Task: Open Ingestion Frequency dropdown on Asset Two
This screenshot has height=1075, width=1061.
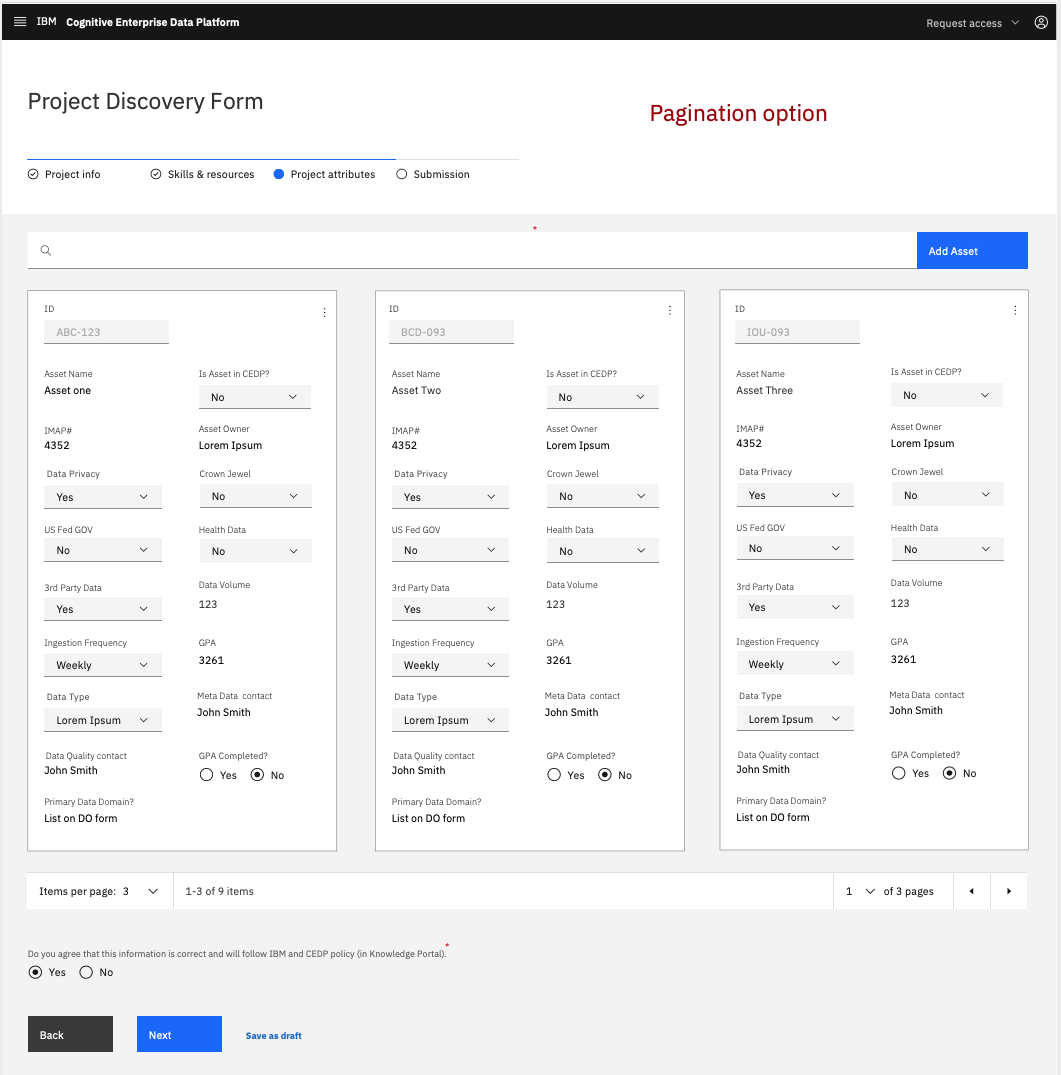Action: [450, 665]
